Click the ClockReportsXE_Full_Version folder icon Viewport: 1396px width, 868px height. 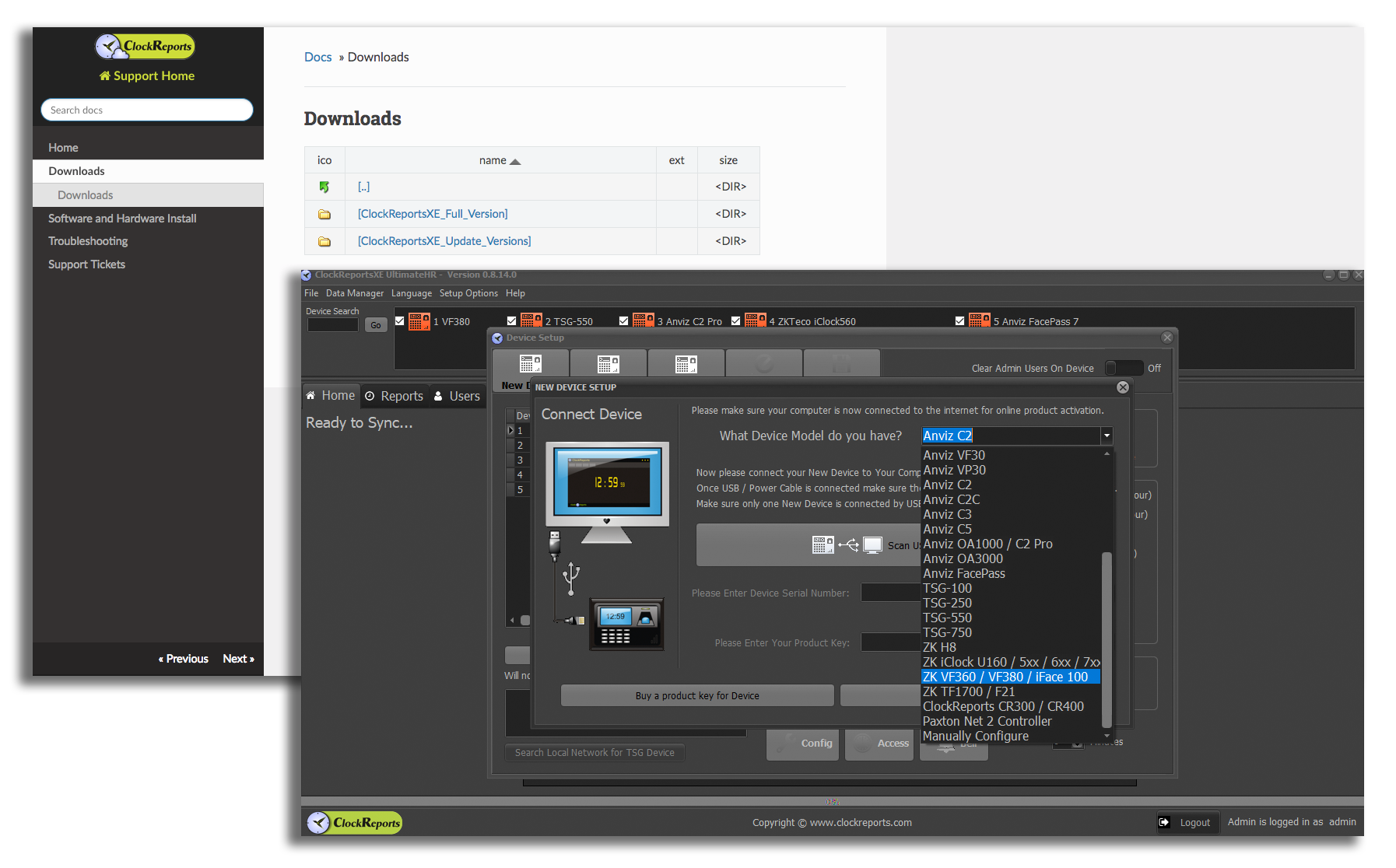tap(324, 215)
